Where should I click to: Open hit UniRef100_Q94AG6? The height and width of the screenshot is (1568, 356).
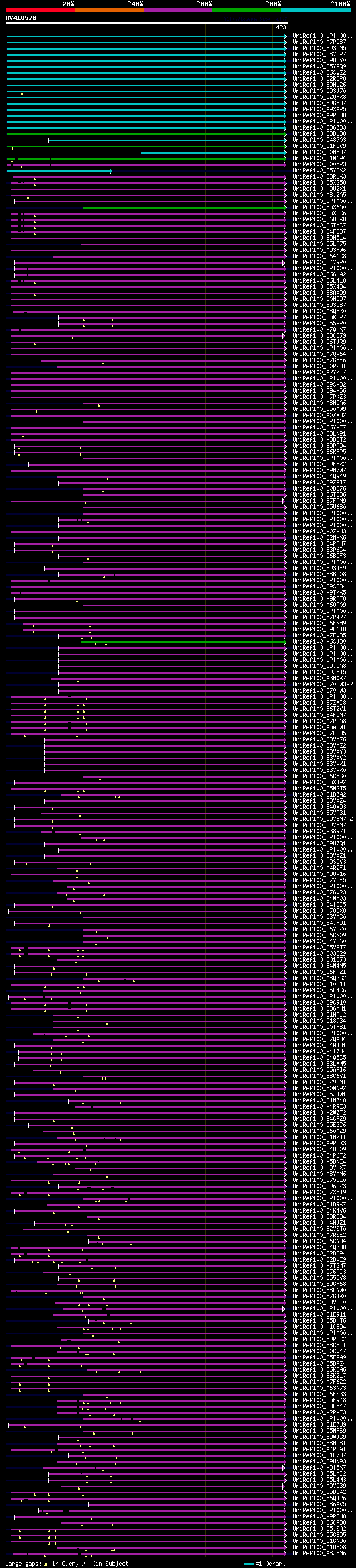coord(319,391)
